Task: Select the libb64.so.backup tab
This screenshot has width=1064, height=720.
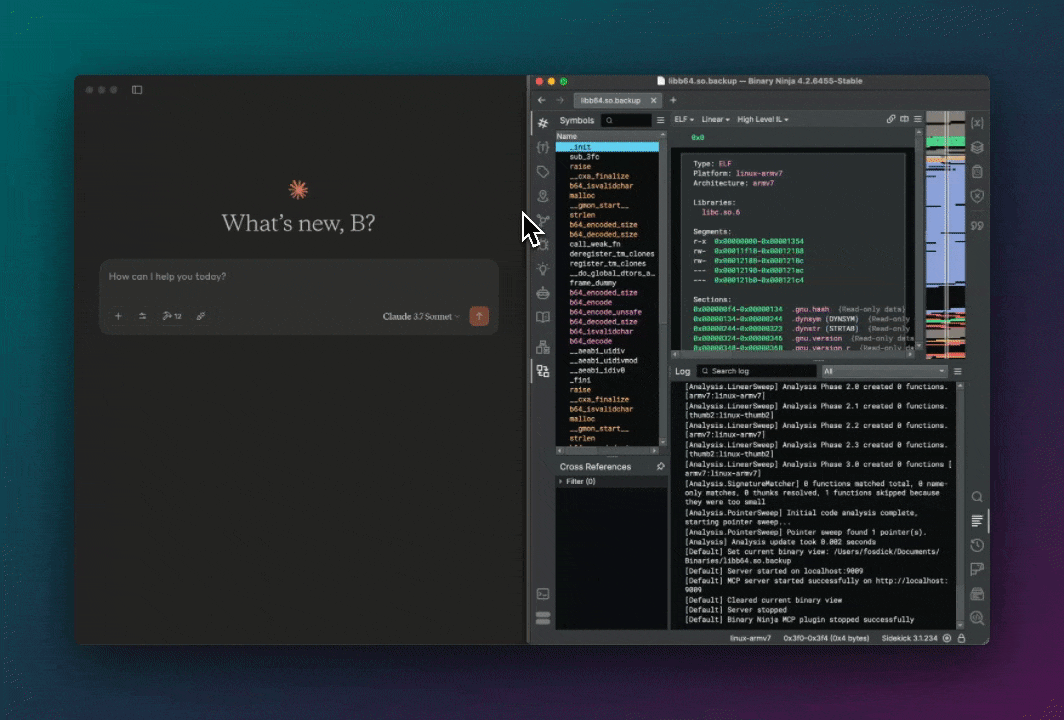Action: tap(611, 101)
